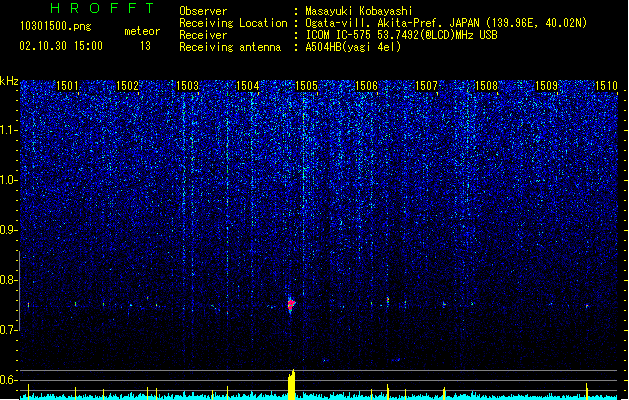Click the A504HB(yagi 4el) antenna text
The image size is (629, 400).
(353, 47)
